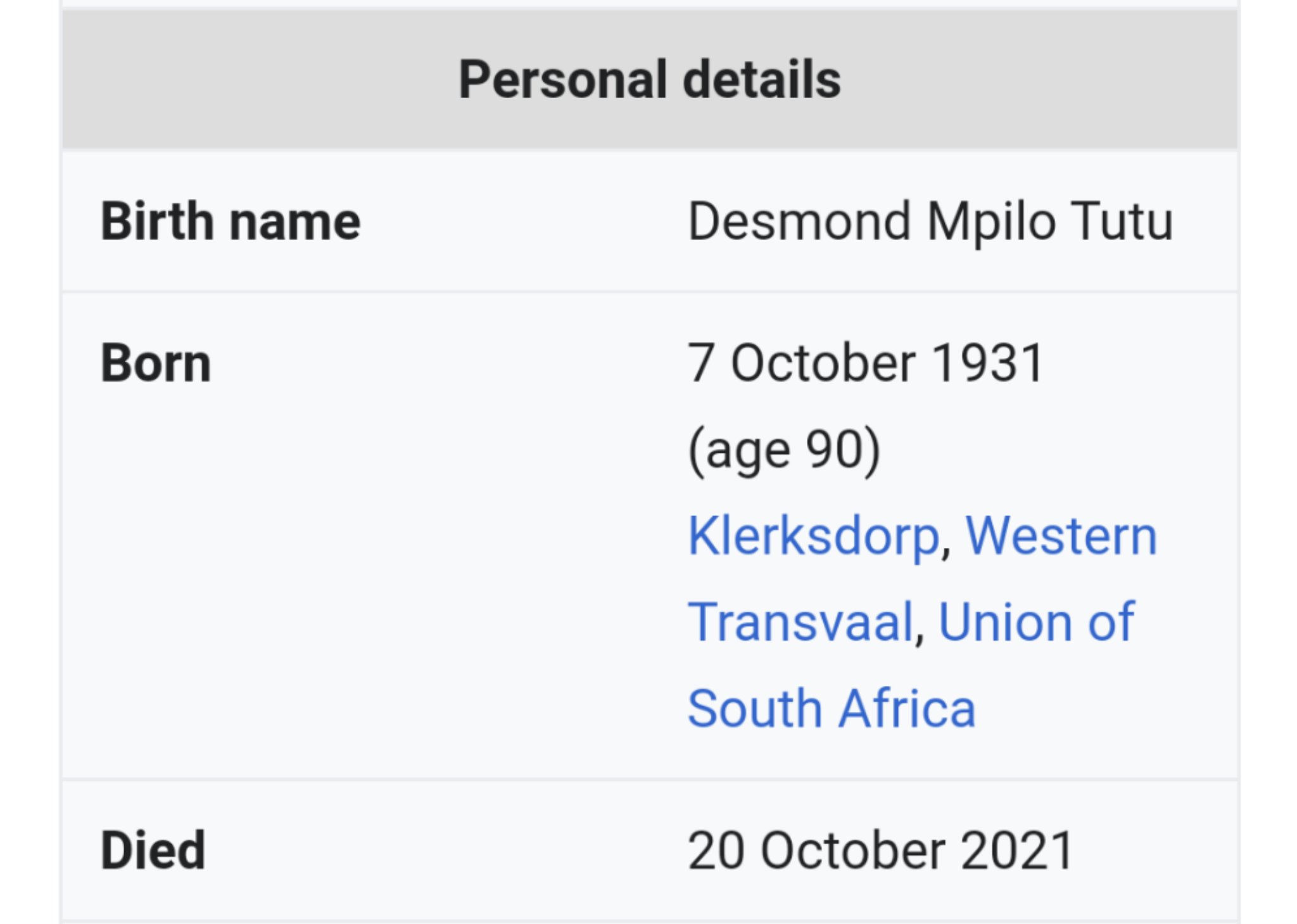Click the day number 20 in death date
The width and height of the screenshot is (1297, 924).
point(716,851)
